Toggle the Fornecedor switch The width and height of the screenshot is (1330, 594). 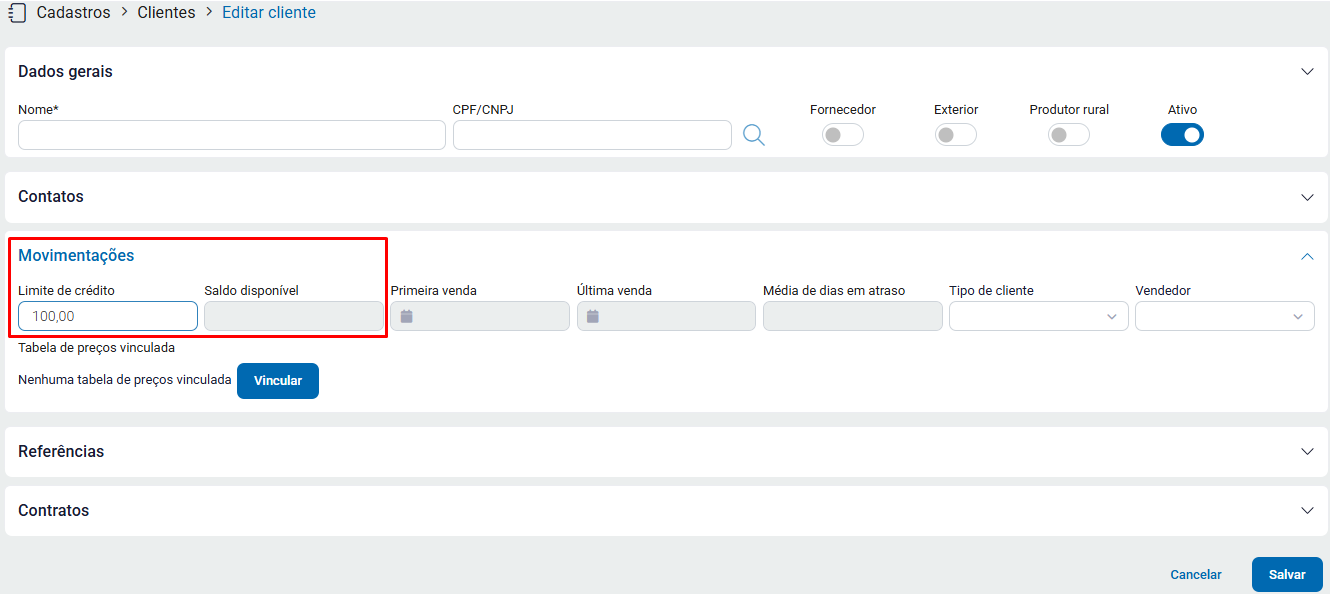click(x=842, y=135)
